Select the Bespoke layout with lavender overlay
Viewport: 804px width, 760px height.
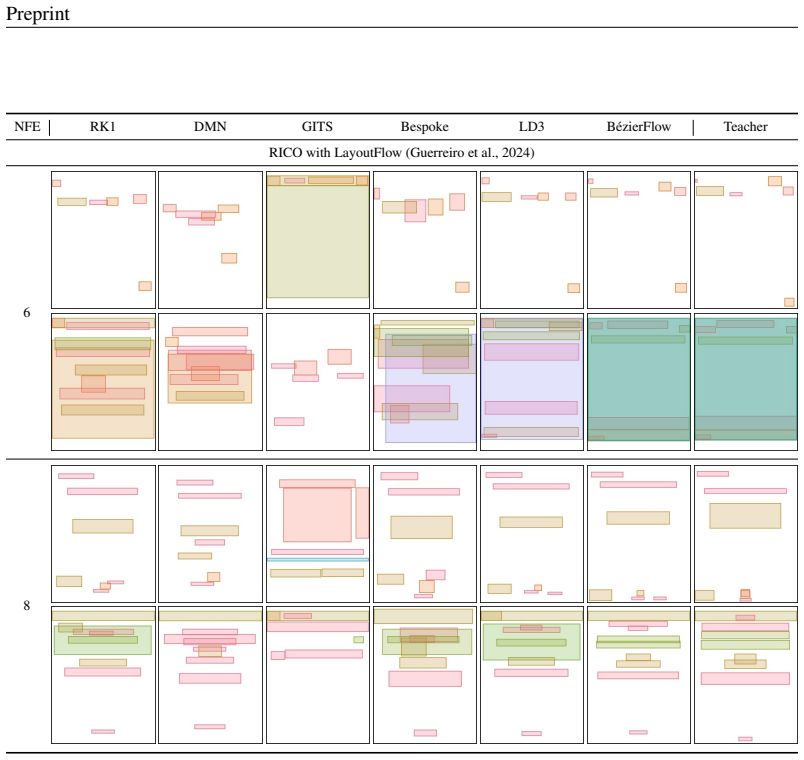[x=425, y=382]
